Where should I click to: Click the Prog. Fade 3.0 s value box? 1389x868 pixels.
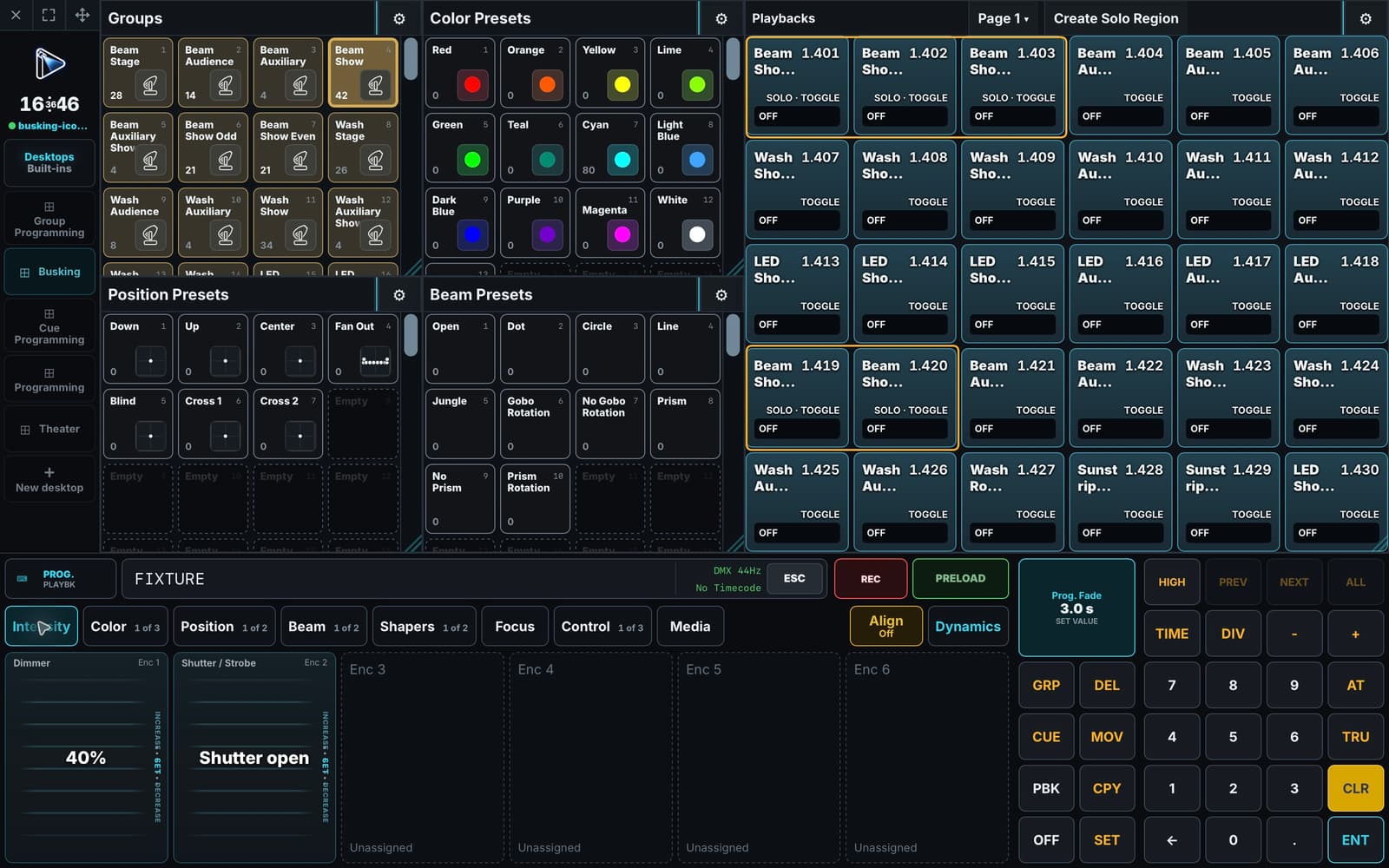(x=1076, y=608)
